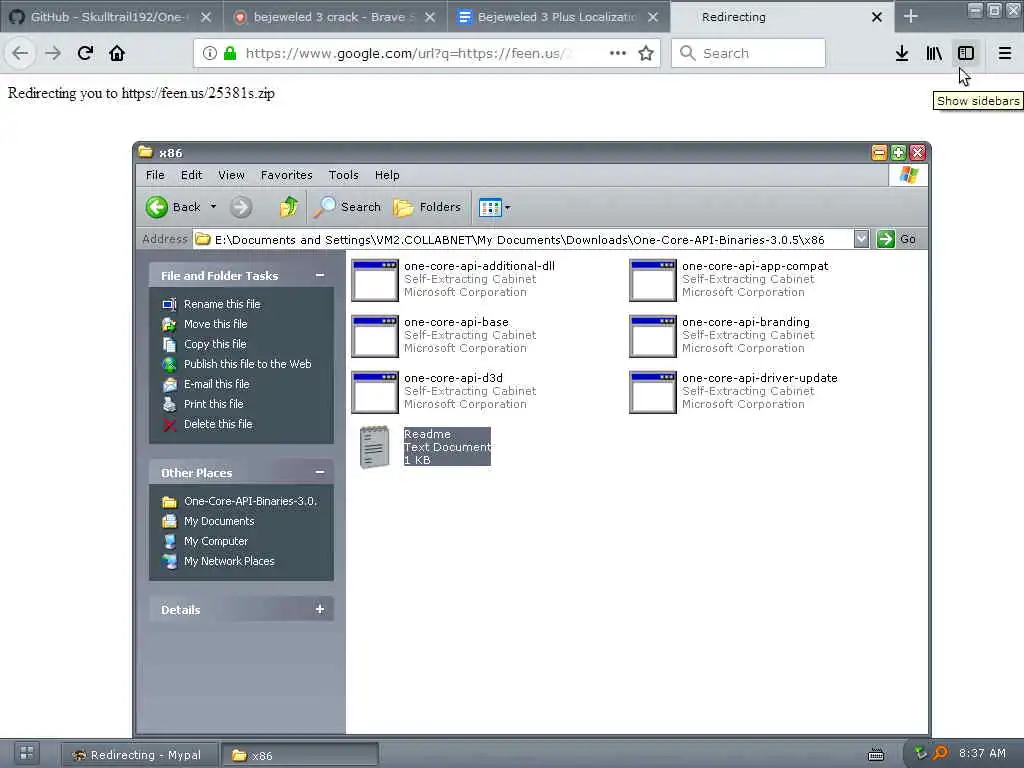Select one-core-api-base file icon
The height and width of the screenshot is (768, 1024).
(375, 336)
